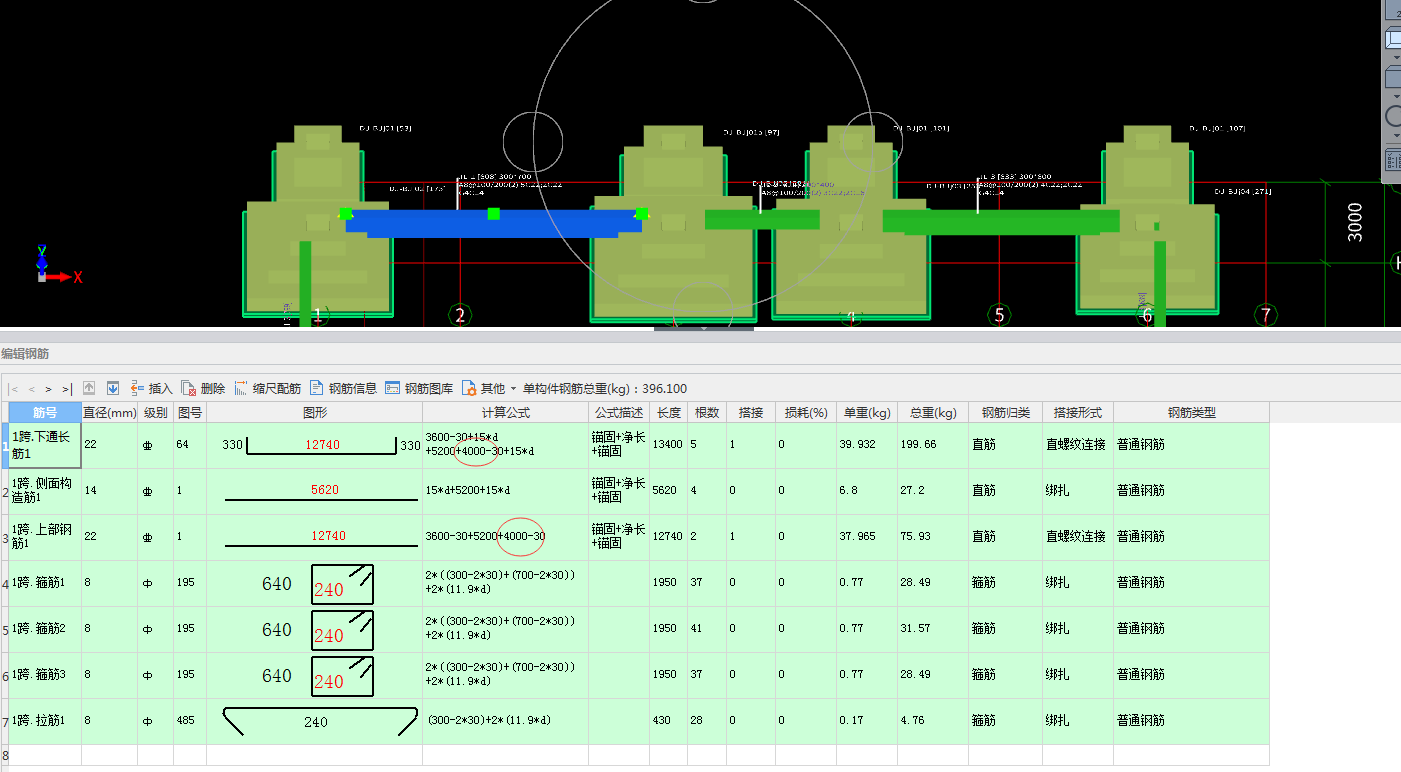Click the 筋号 column header
Image resolution: width=1401 pixels, height=772 pixels.
click(x=45, y=412)
